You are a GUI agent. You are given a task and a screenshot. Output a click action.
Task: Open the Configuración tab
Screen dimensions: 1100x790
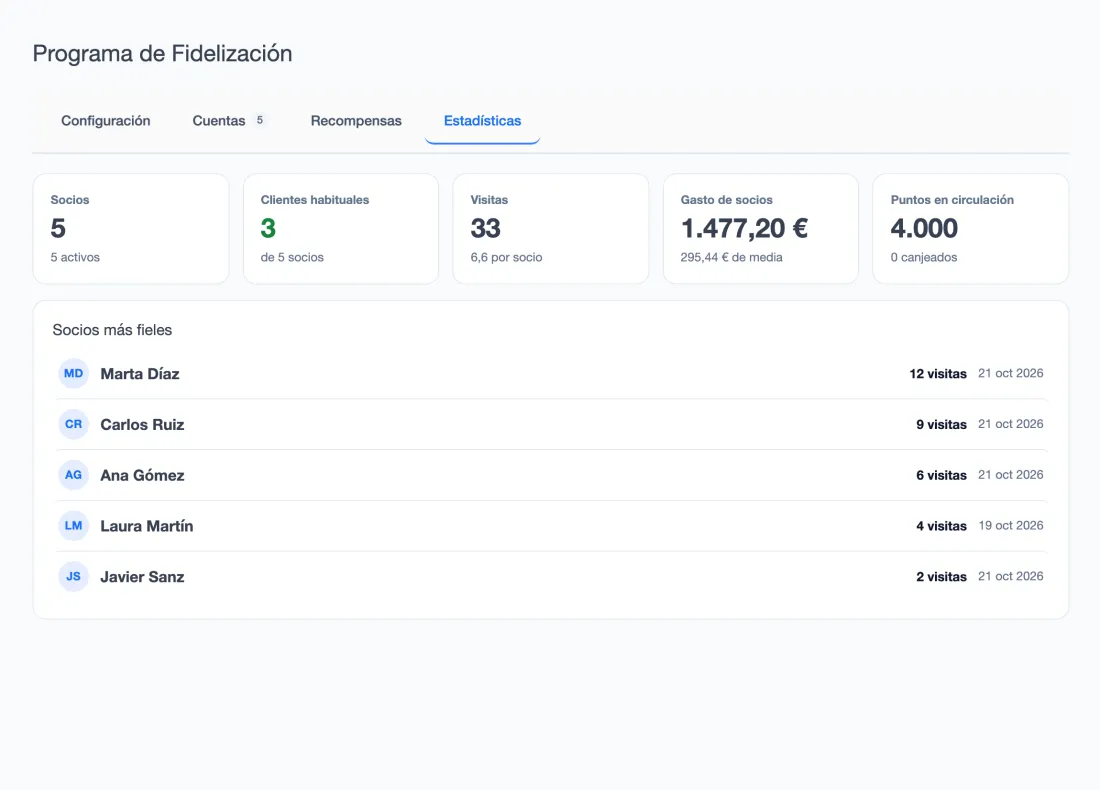[105, 121]
